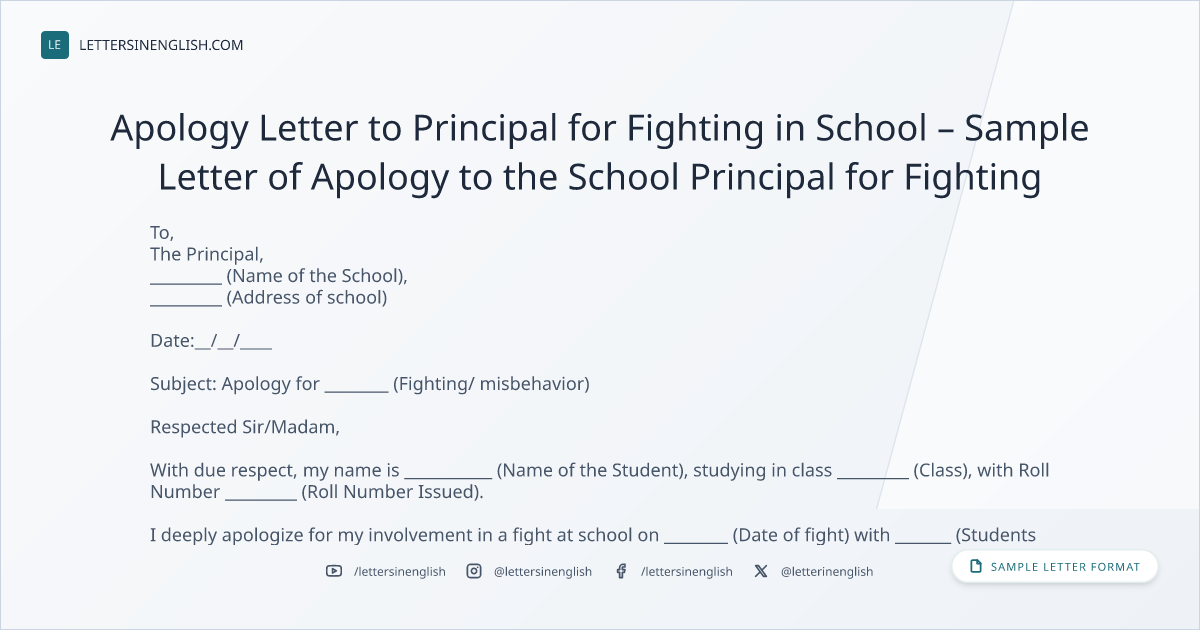Click the Sample Letter Format button
Screen dimensions: 1200x630
click(x=1055, y=567)
